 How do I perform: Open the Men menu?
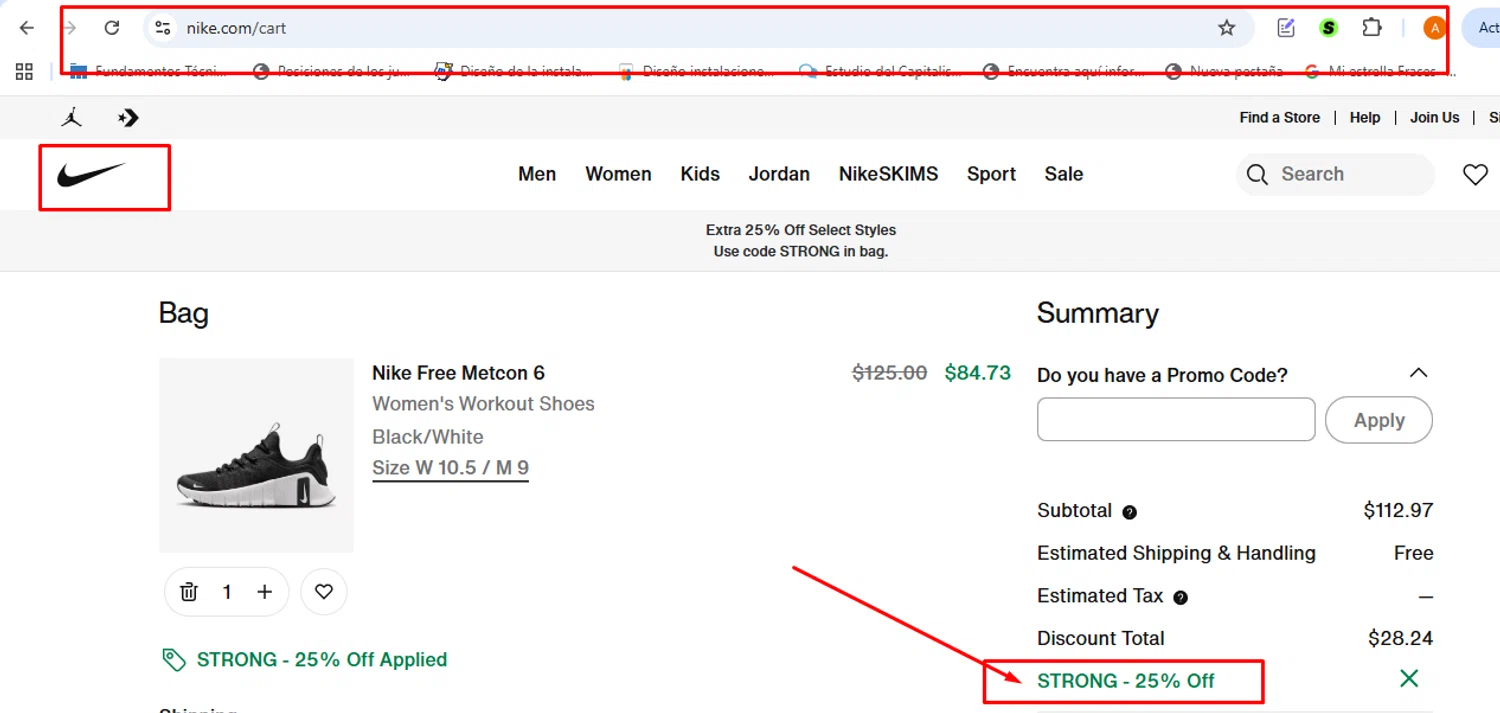tap(537, 174)
